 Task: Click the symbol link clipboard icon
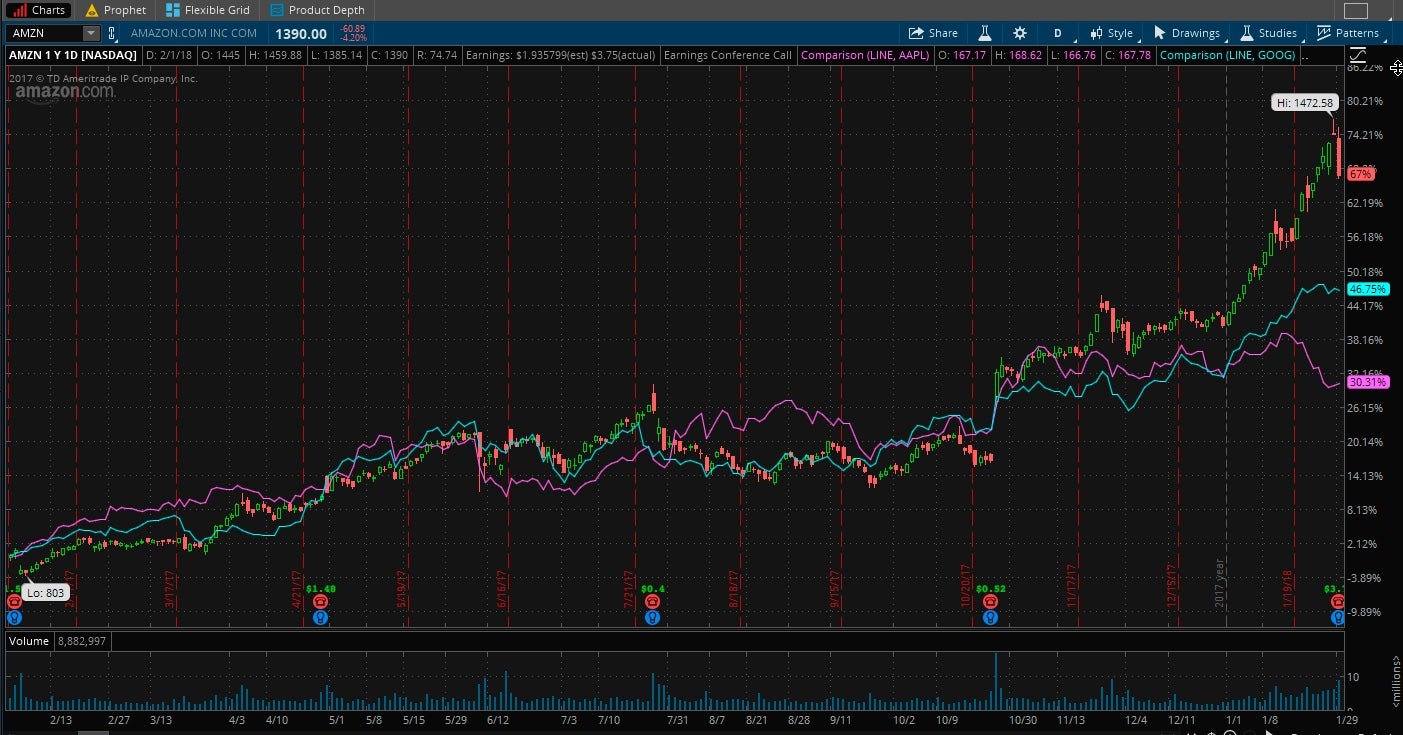[112, 33]
